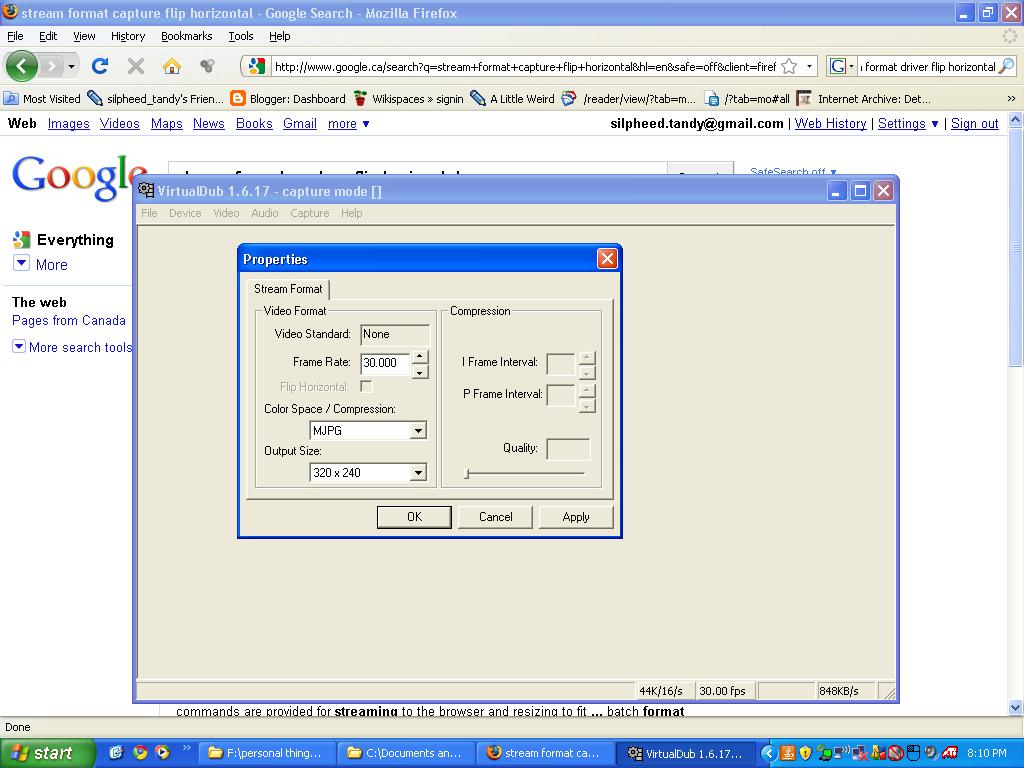Image resolution: width=1024 pixels, height=768 pixels.
Task: Open the /?tab=mo#all bookmark
Action: tap(747, 99)
